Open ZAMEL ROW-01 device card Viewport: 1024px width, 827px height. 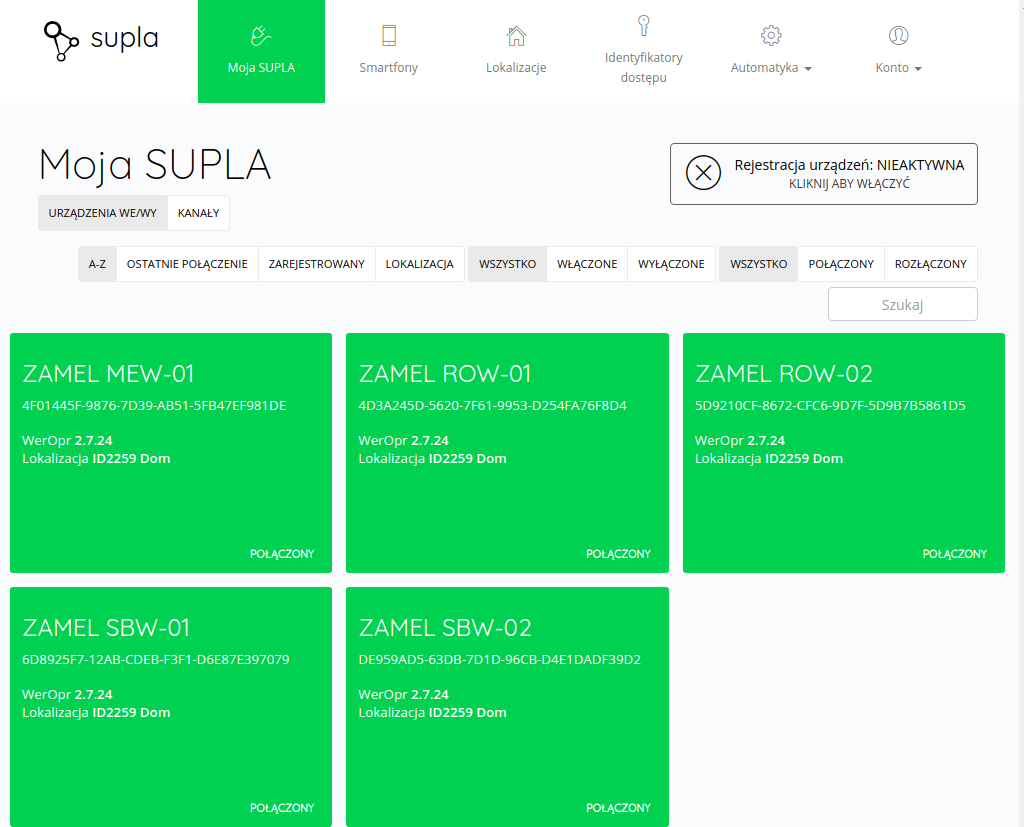(x=507, y=453)
